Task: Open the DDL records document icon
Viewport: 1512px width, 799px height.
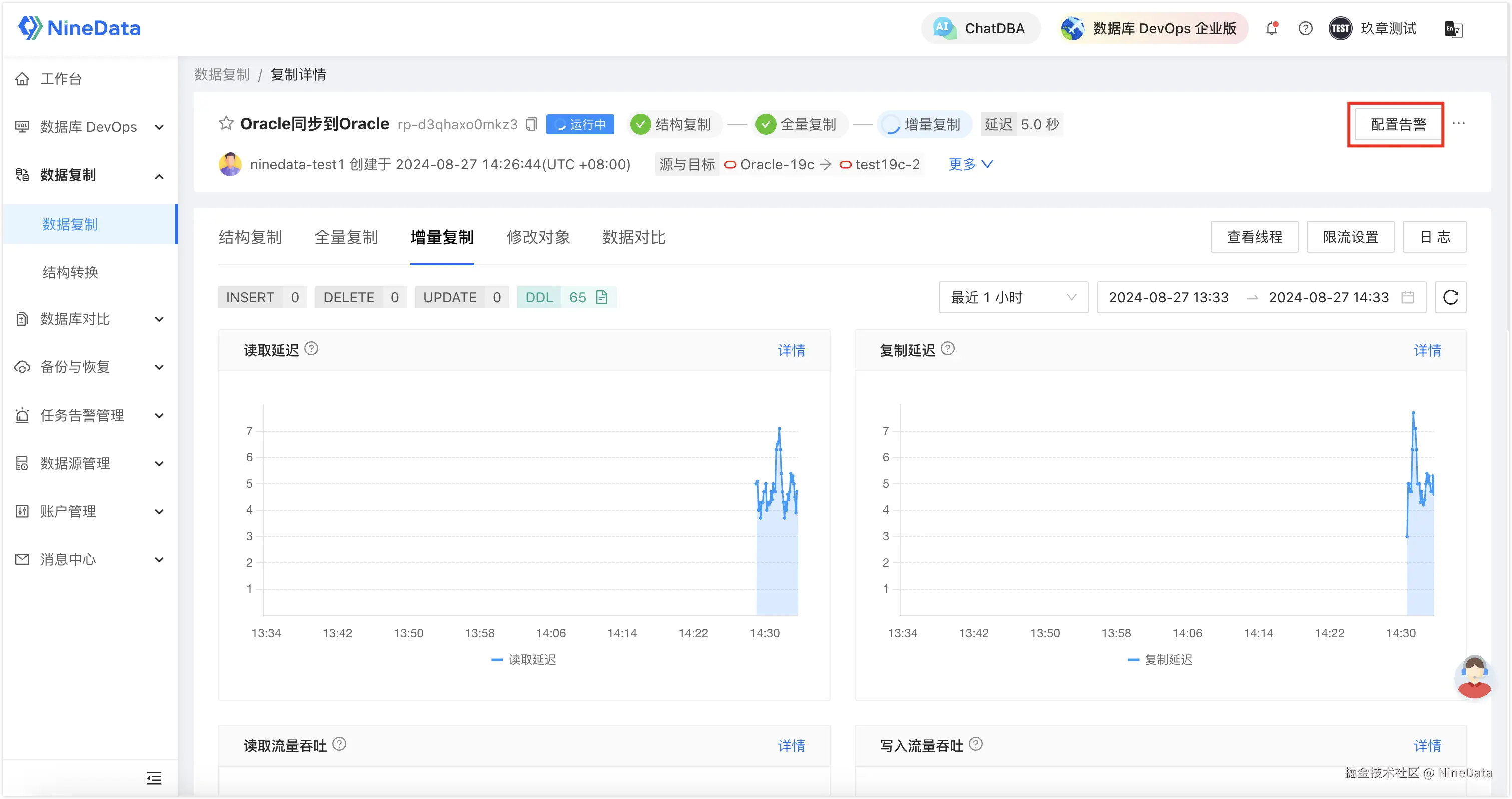Action: pos(601,298)
